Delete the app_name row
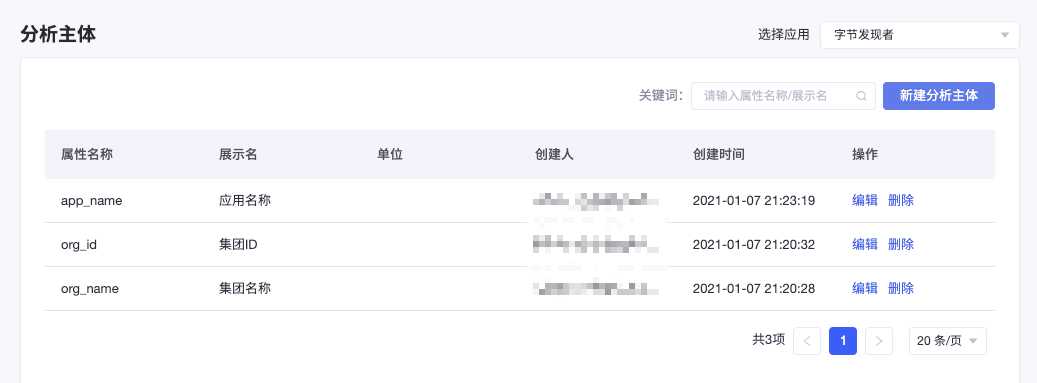Image resolution: width=1037 pixels, height=383 pixels. click(901, 200)
